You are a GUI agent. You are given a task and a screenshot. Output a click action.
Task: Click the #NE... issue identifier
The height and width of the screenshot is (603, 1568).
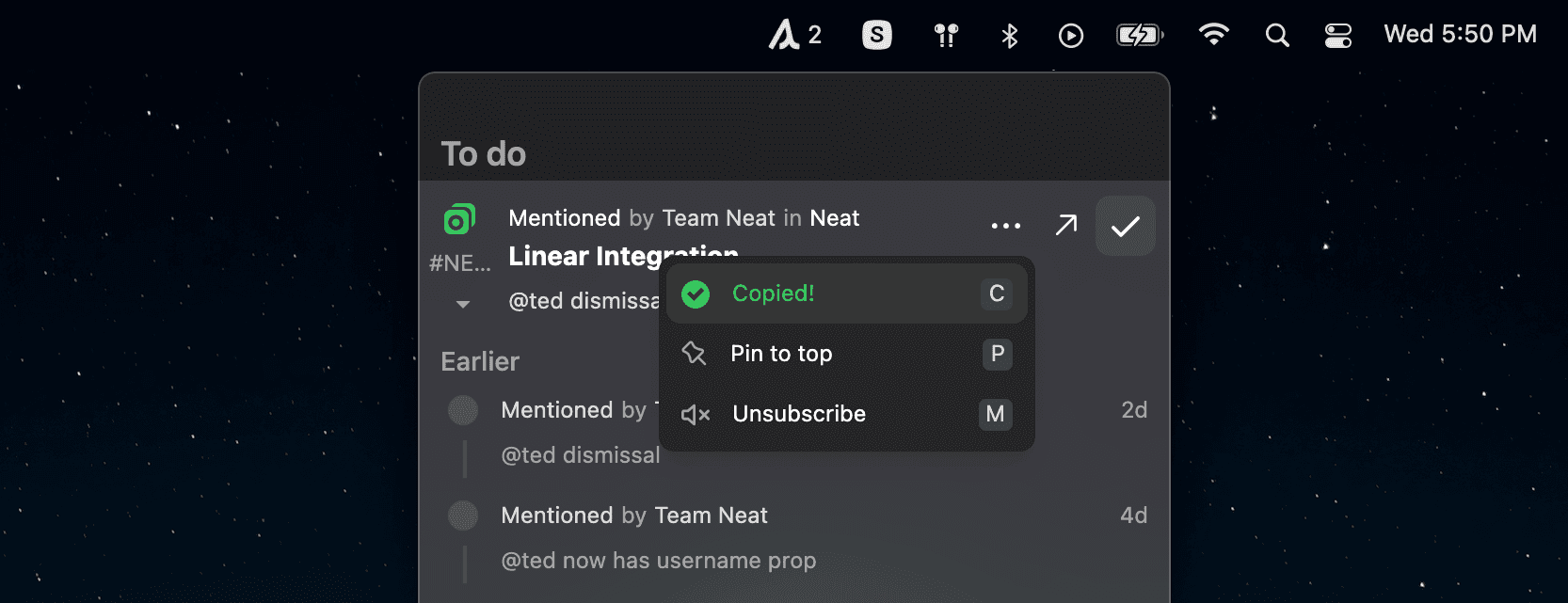[460, 263]
